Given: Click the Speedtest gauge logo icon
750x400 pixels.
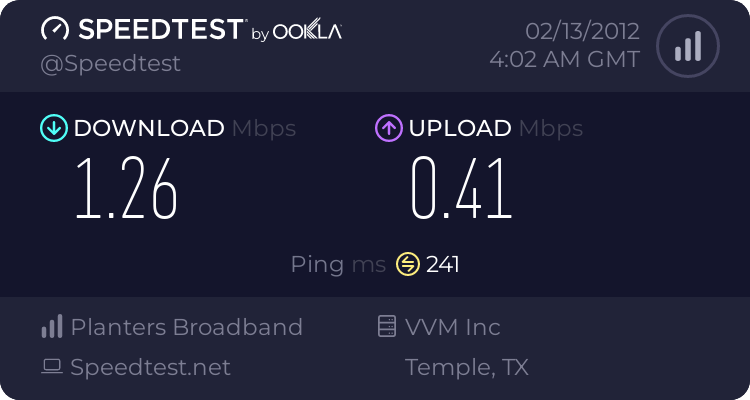Looking at the screenshot, I should pos(55,29).
